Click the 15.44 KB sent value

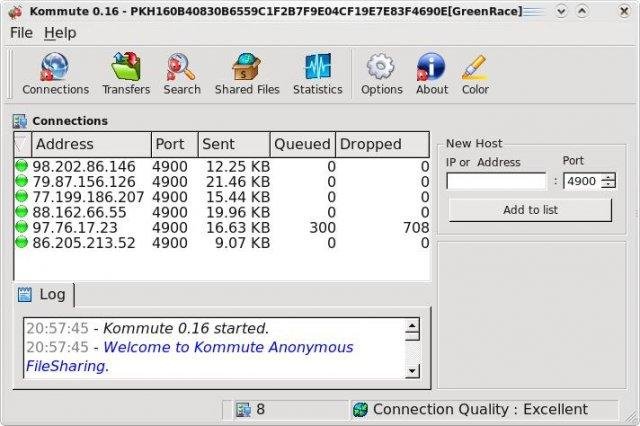pos(238,197)
